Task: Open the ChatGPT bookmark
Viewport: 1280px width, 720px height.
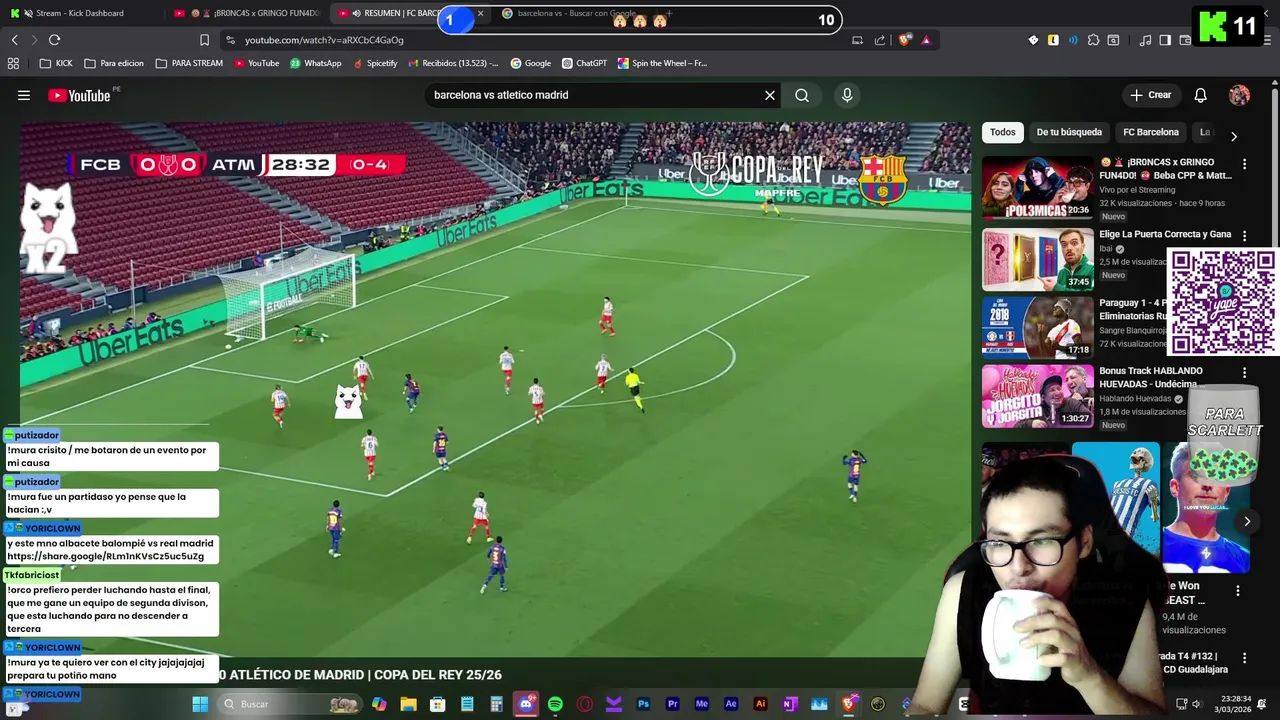Action: coord(584,63)
